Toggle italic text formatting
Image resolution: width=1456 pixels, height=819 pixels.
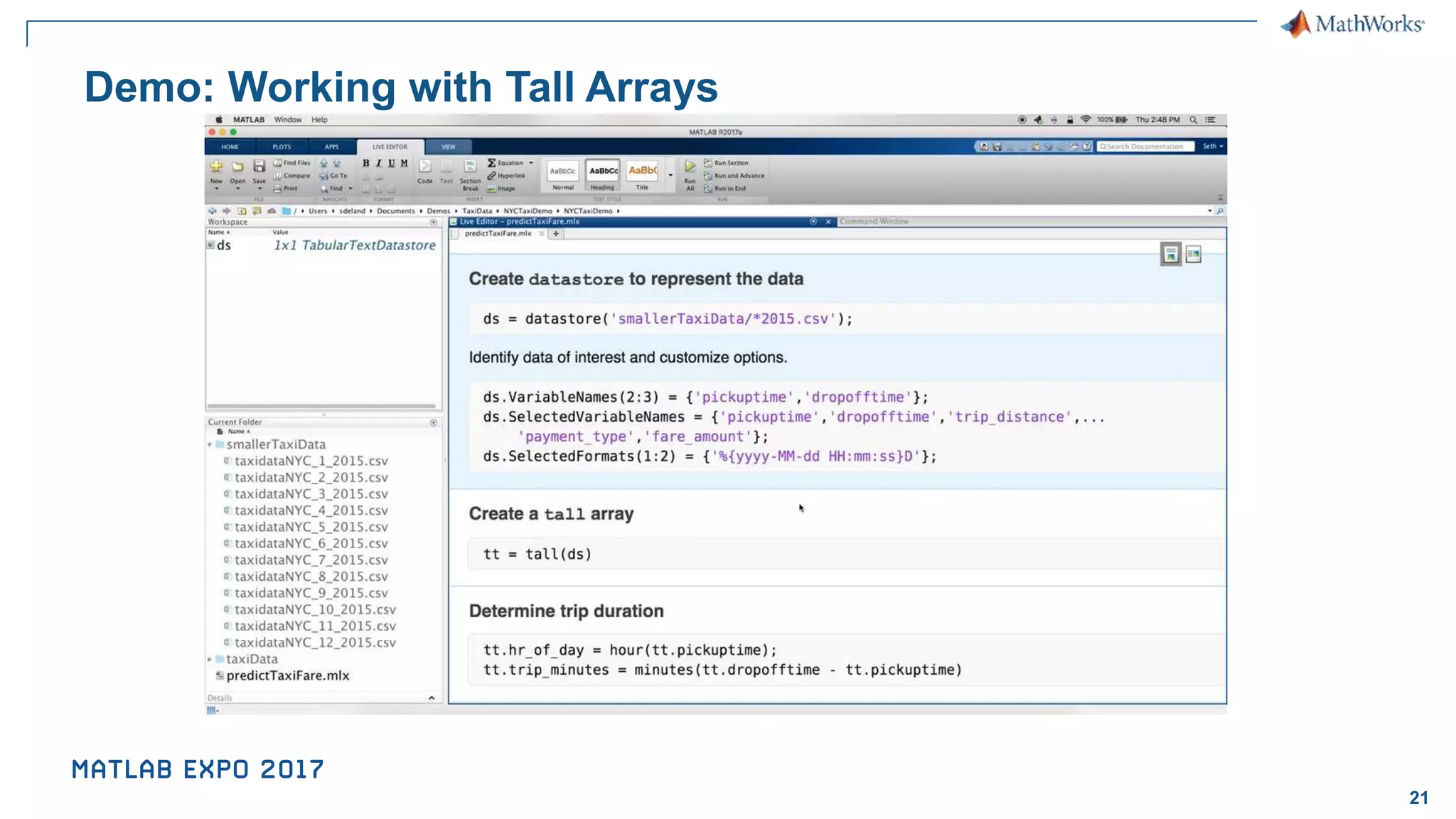[378, 163]
